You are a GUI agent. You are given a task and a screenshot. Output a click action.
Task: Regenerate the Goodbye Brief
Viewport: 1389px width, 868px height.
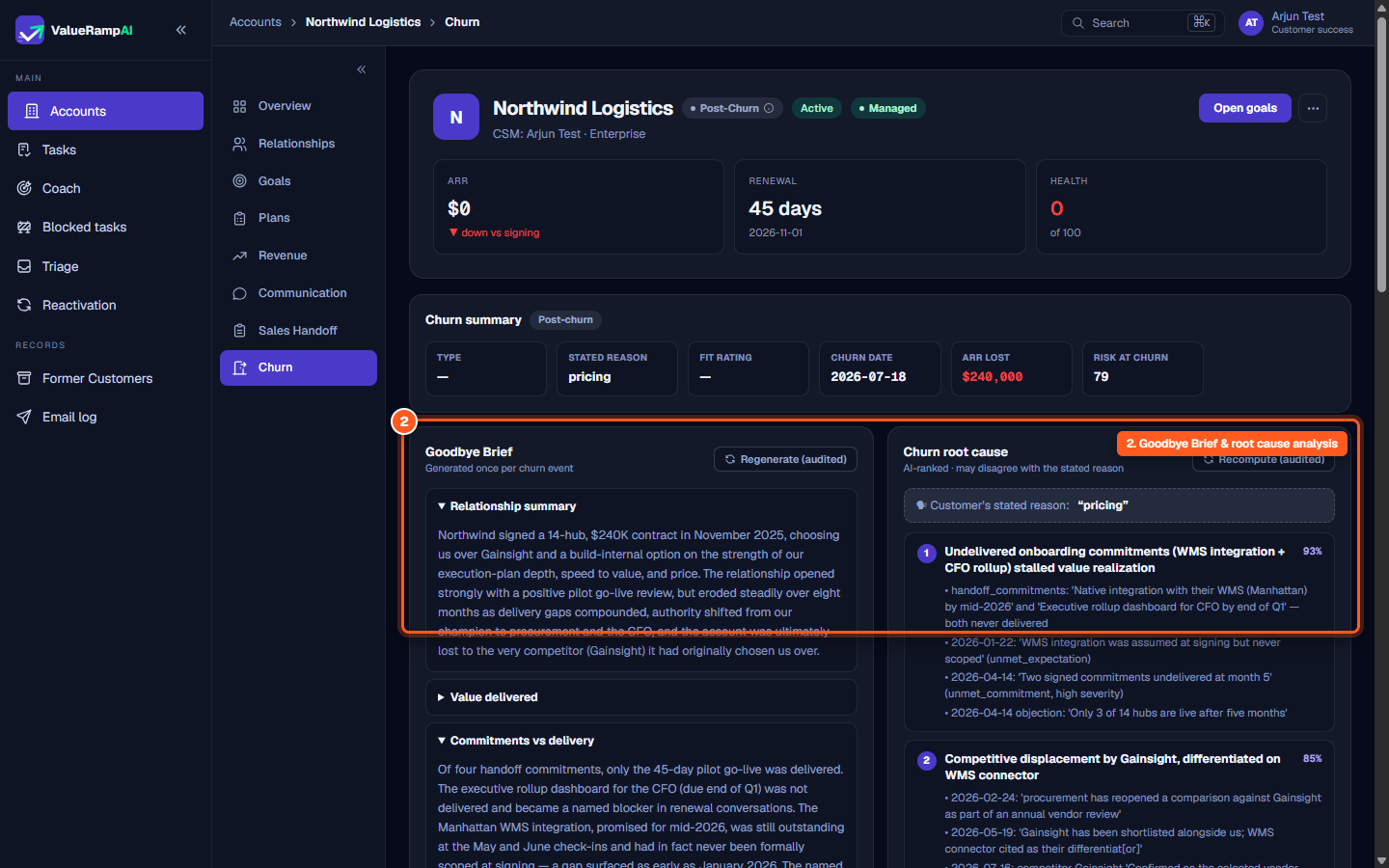click(x=785, y=459)
